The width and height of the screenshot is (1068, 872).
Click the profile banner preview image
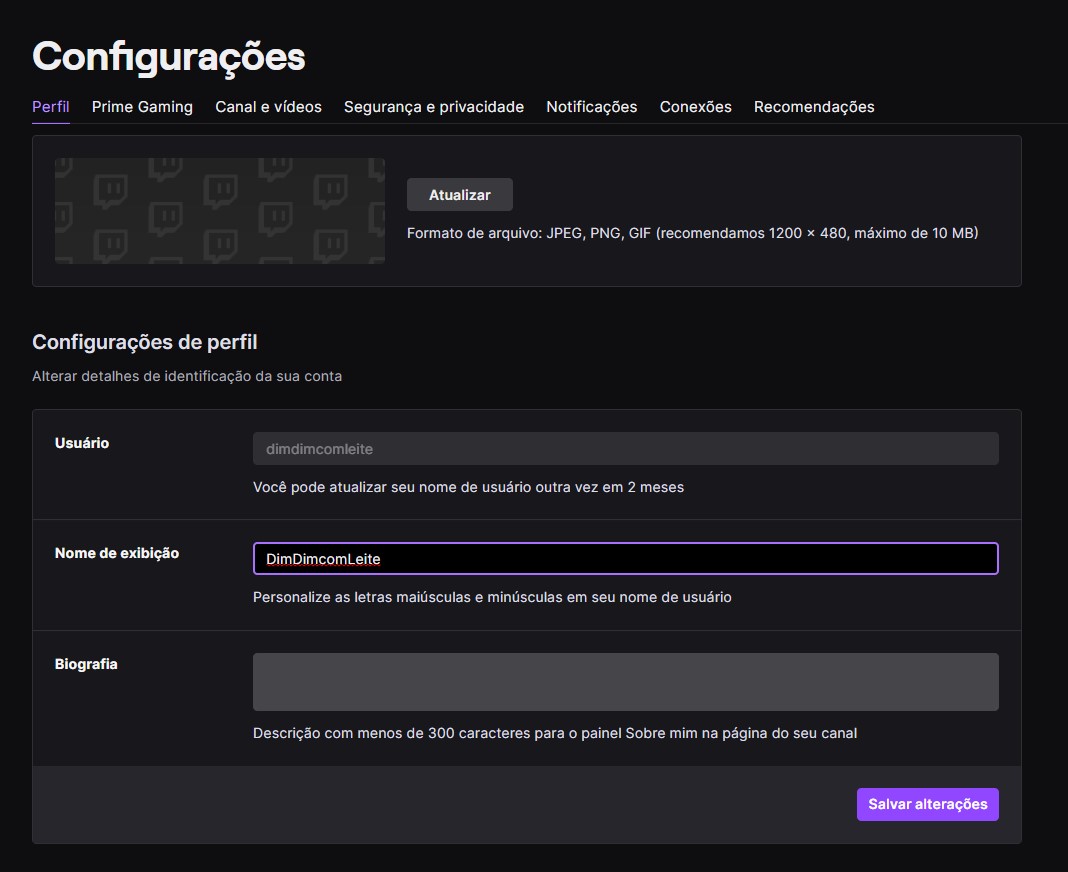[x=220, y=211]
